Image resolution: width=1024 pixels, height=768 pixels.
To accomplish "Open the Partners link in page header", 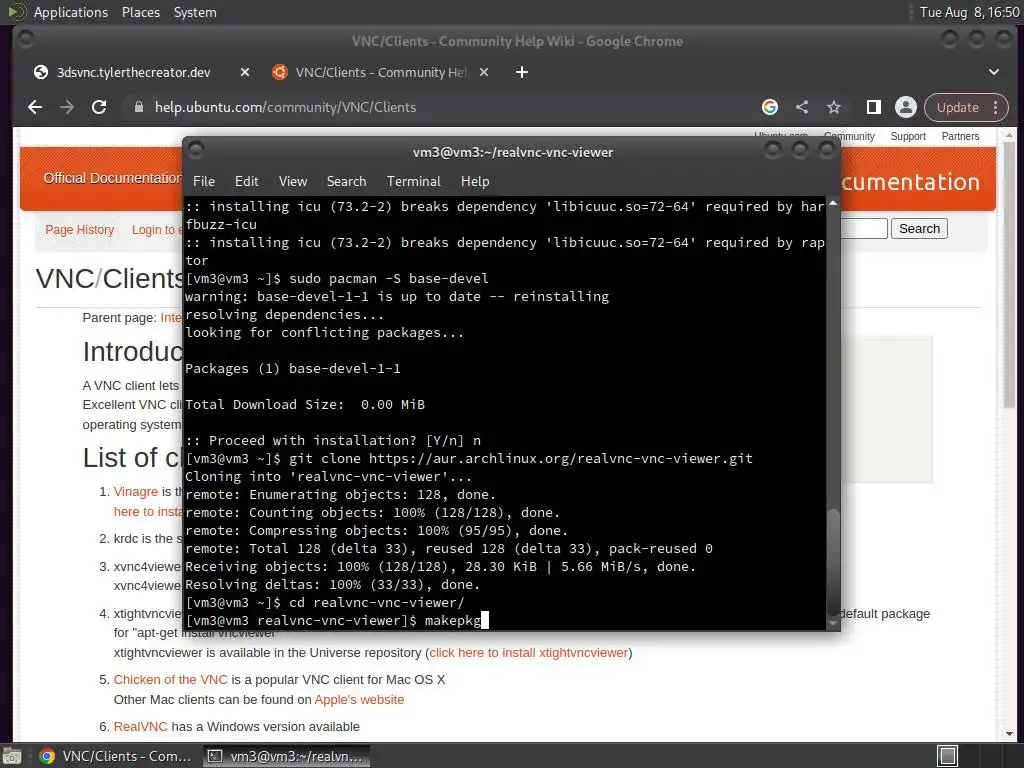I will (960, 136).
